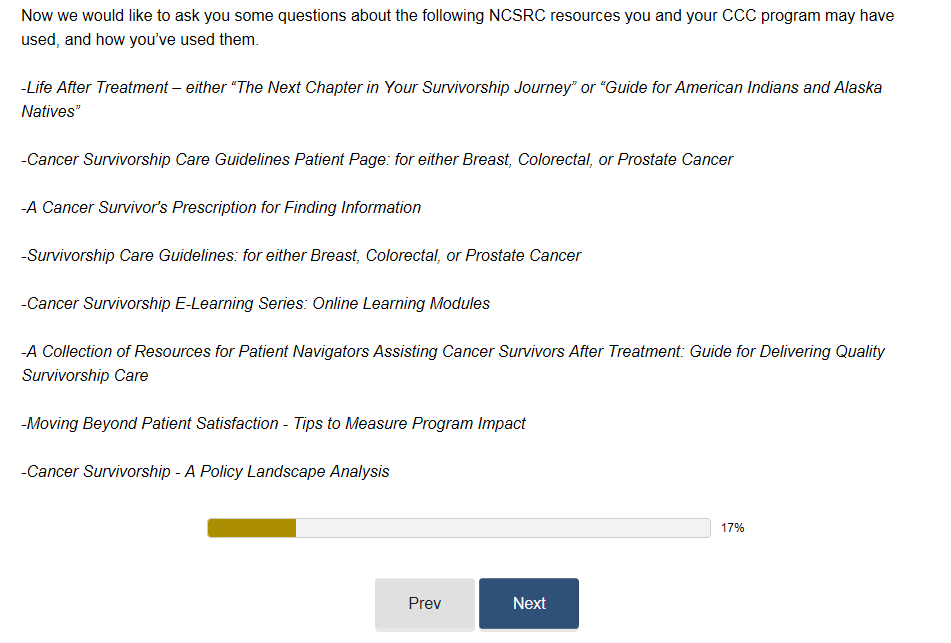Click the Next button

click(x=528, y=603)
